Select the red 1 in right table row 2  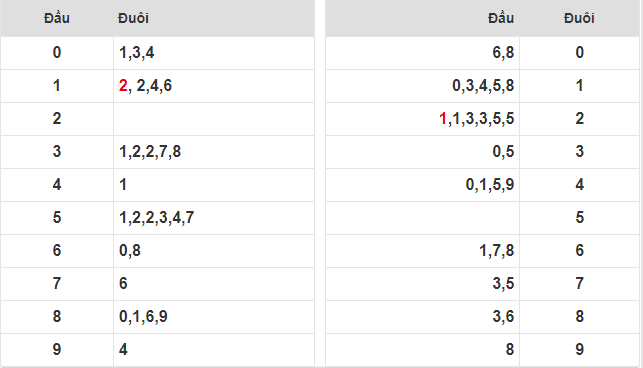[442, 119]
